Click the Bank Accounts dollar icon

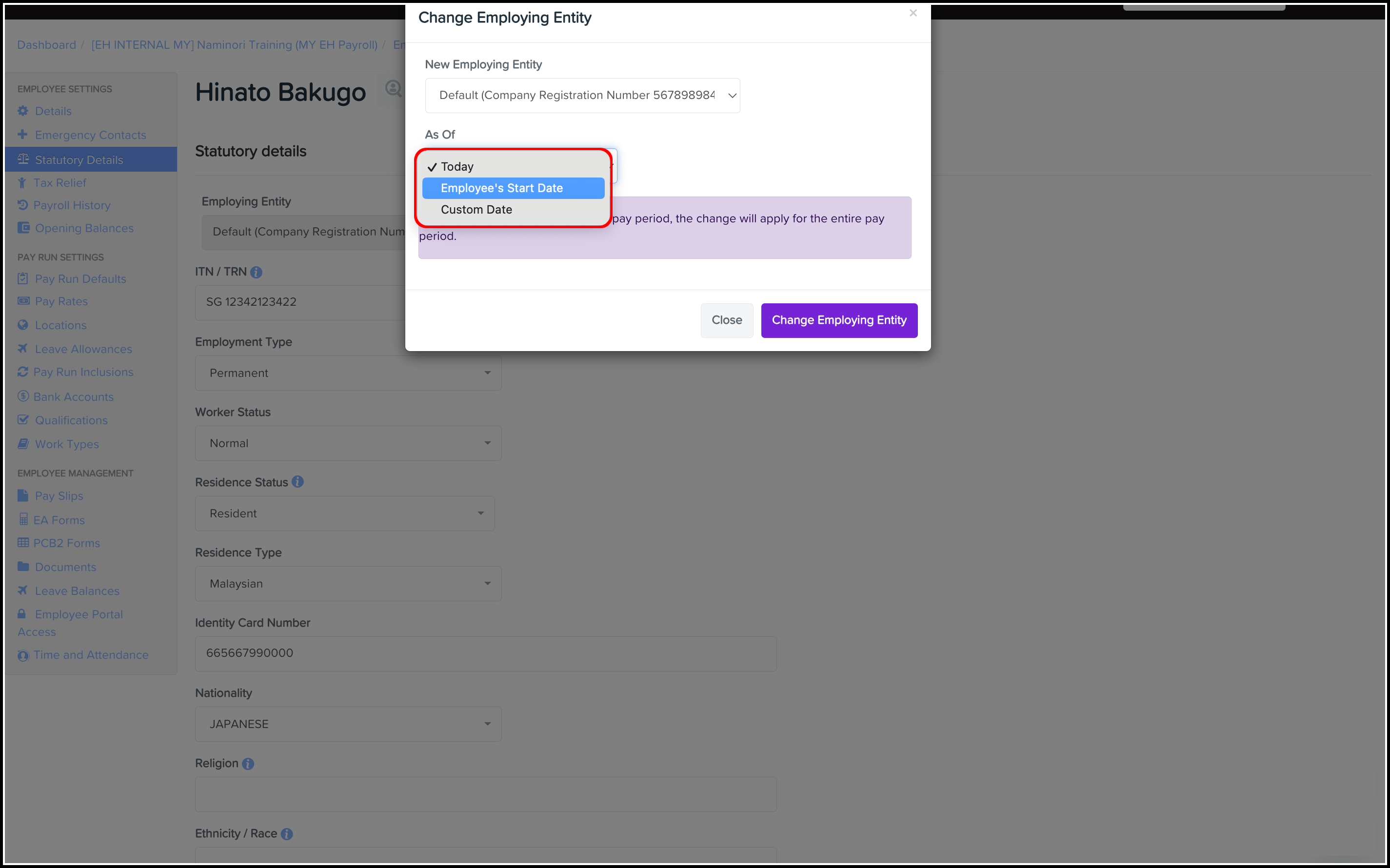[23, 396]
